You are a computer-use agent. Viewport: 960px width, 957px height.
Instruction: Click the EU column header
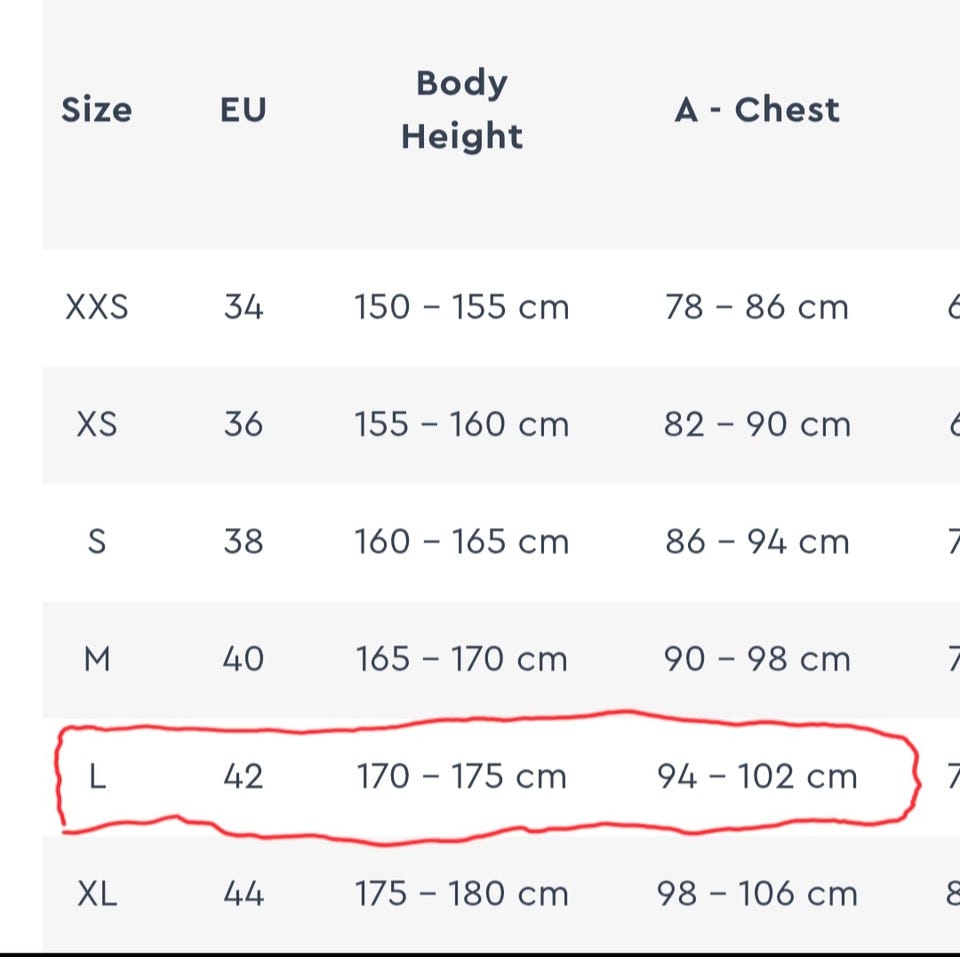(243, 110)
